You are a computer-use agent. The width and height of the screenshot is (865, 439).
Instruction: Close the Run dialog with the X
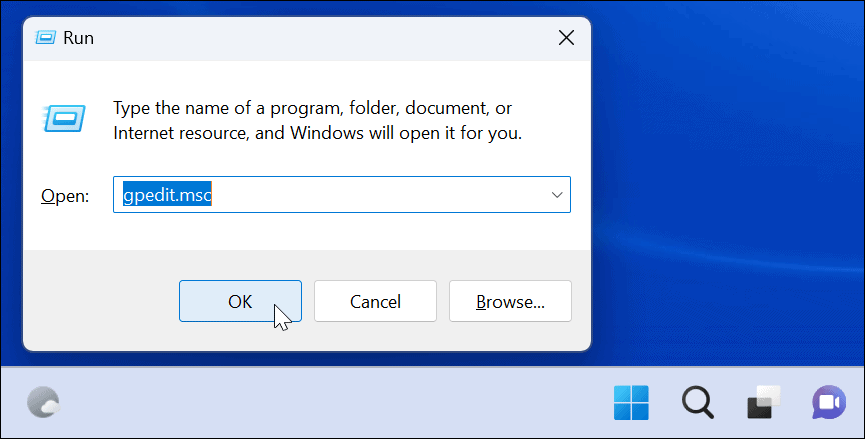[x=565, y=38]
